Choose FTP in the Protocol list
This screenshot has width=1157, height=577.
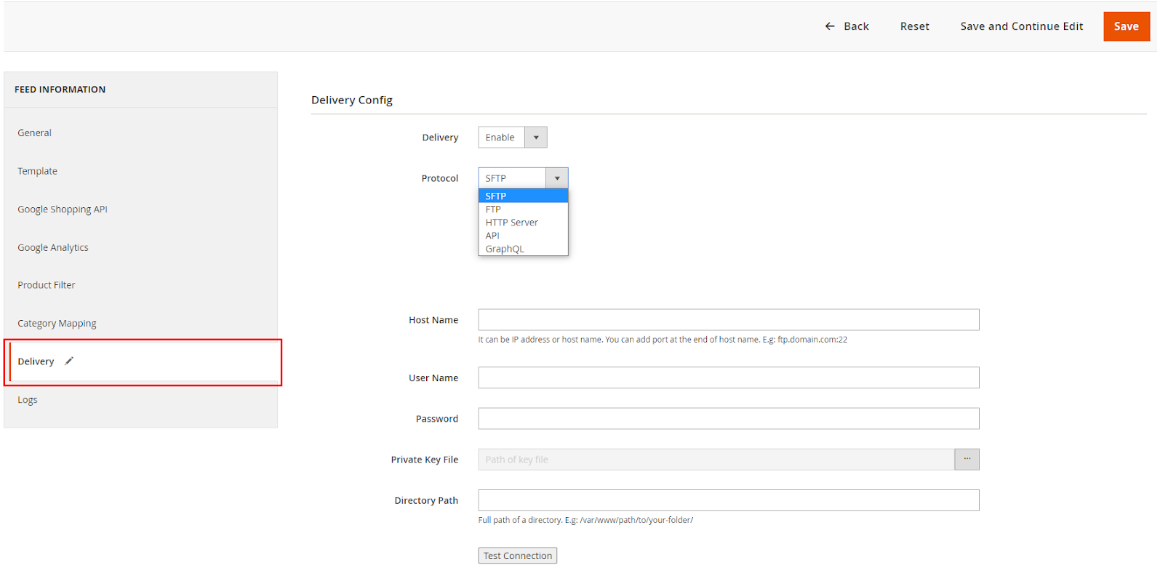pos(494,209)
